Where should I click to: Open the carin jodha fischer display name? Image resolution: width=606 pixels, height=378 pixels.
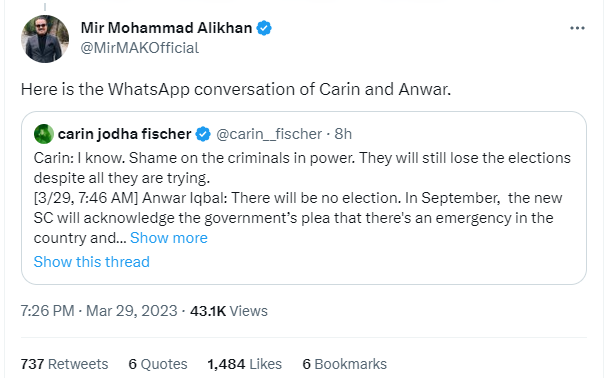(x=124, y=134)
